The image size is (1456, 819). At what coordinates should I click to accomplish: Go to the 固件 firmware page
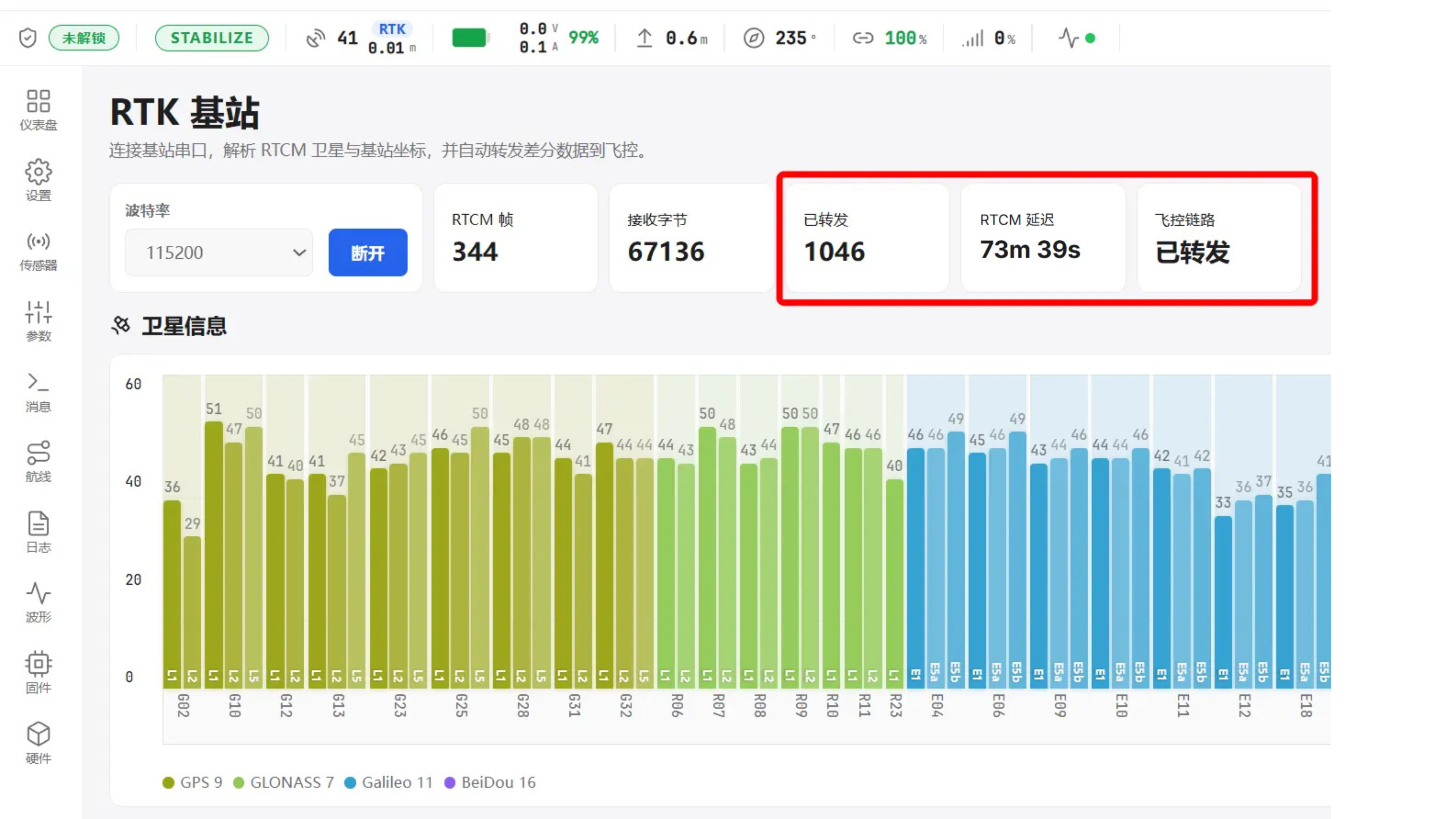[x=38, y=673]
